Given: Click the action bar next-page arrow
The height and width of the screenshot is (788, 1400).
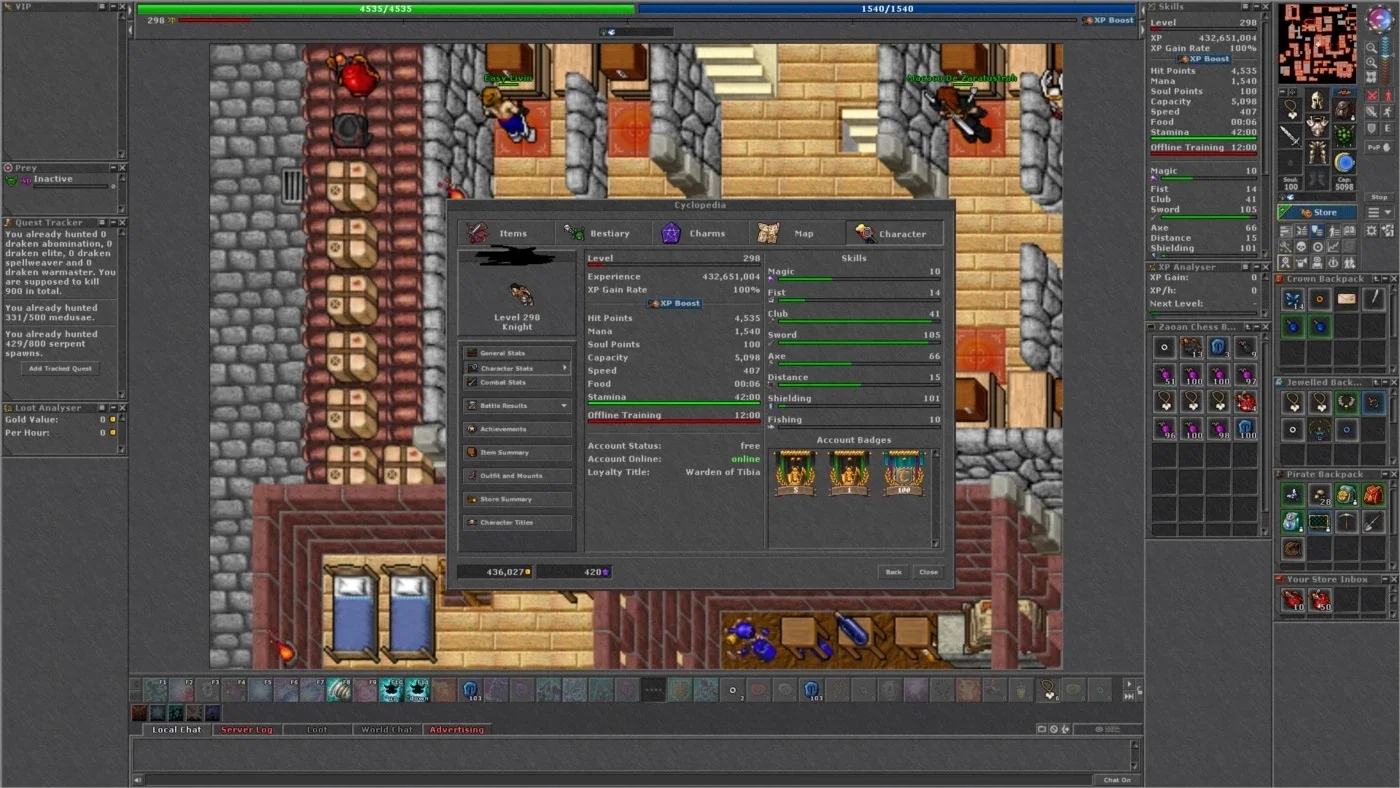Looking at the screenshot, I should tap(1129, 684).
